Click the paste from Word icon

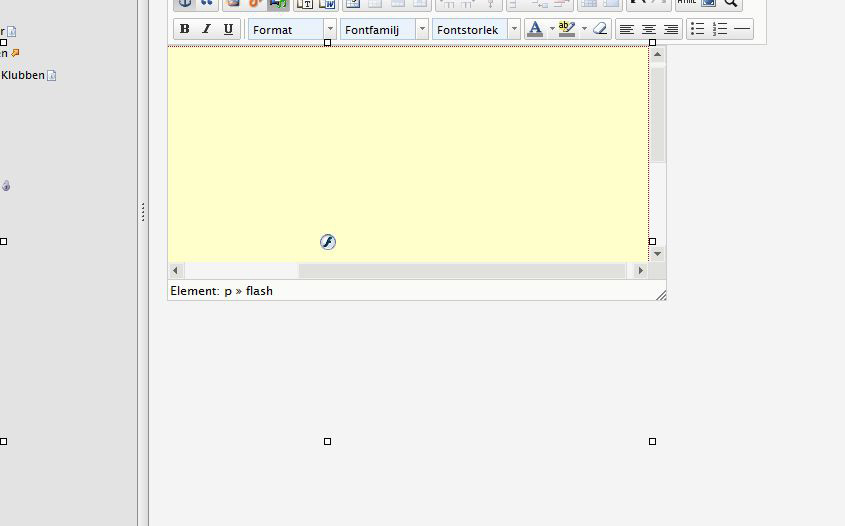click(x=327, y=3)
